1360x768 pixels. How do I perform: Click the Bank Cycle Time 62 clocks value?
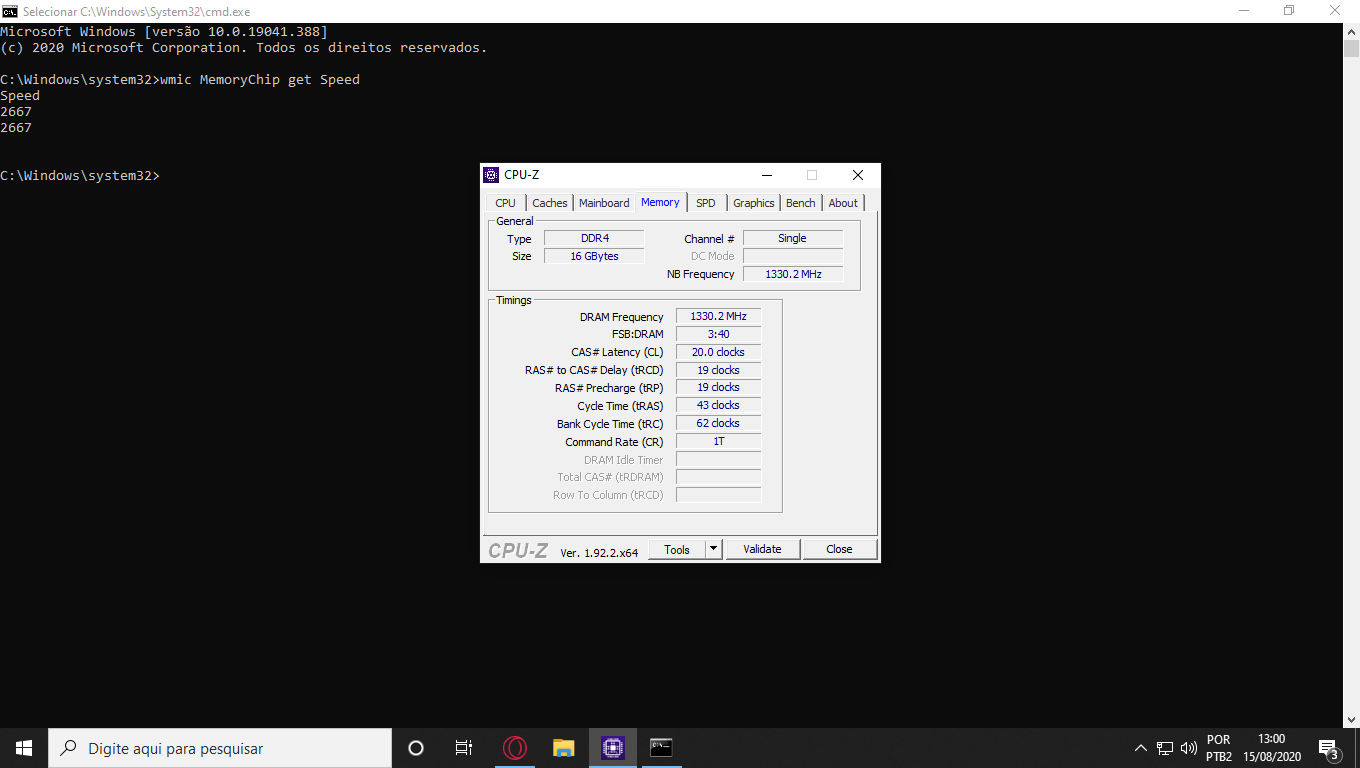point(718,423)
